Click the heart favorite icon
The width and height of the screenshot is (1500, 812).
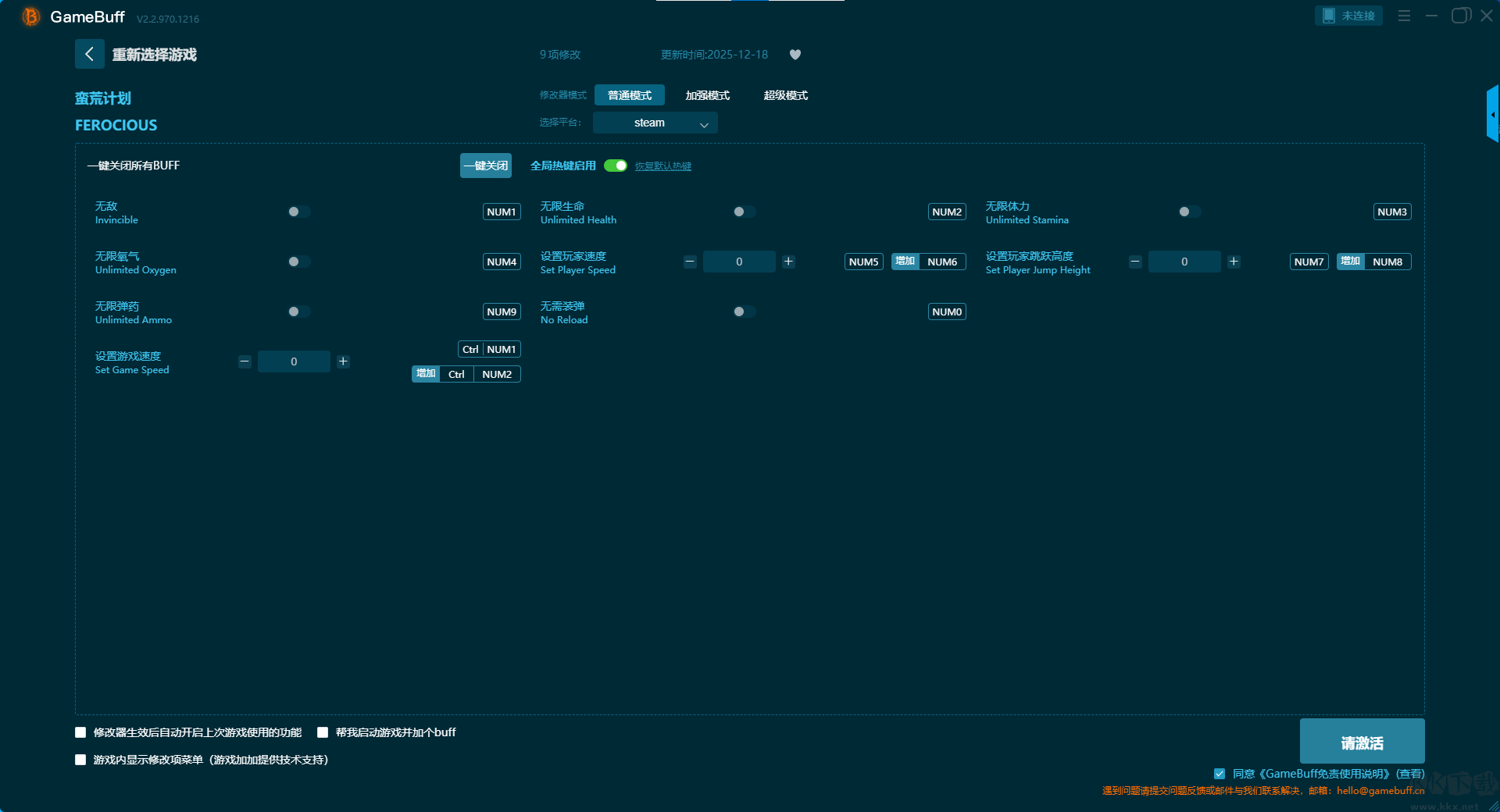pyautogui.click(x=795, y=55)
